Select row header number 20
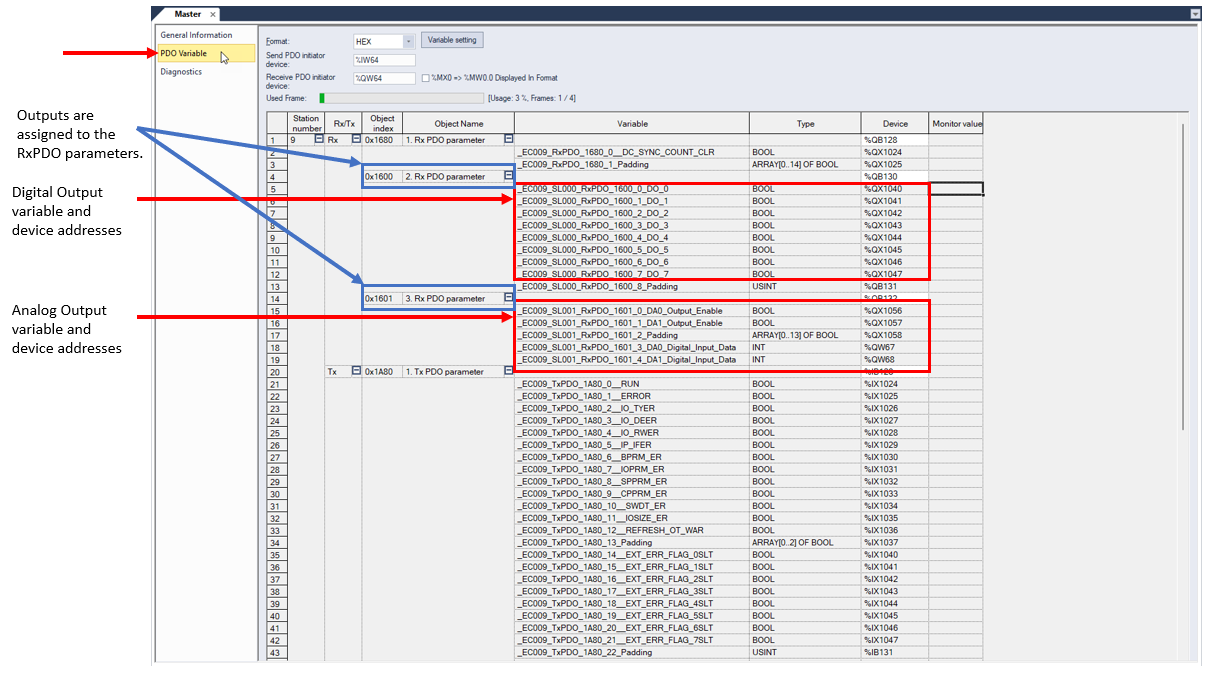The image size is (1210, 673). click(276, 372)
